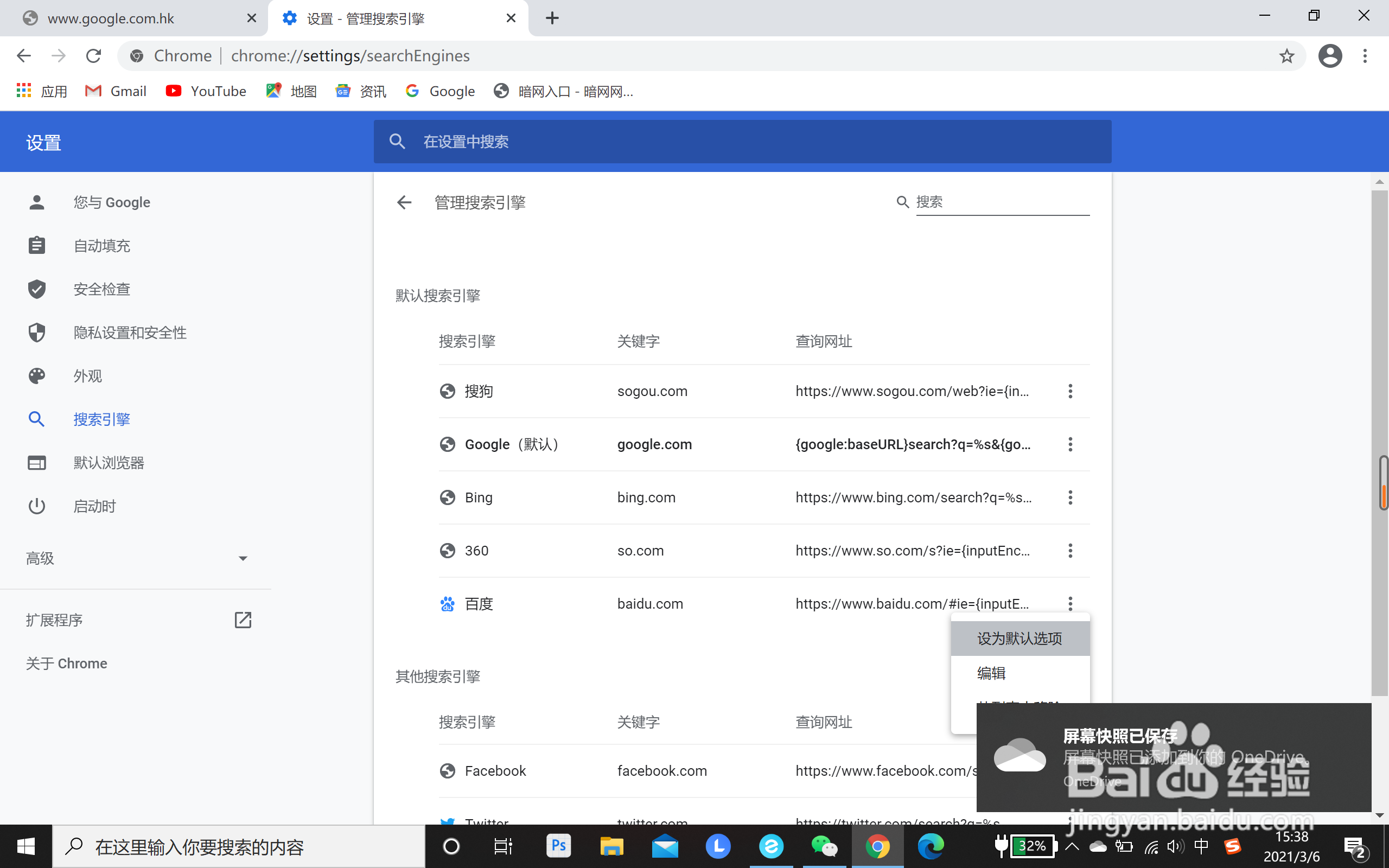The width and height of the screenshot is (1389, 868).
Task: Bookmark this page with star icon
Action: 1286,56
